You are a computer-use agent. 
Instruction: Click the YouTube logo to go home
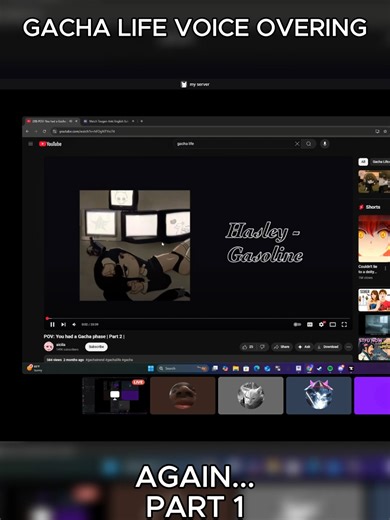[50, 144]
